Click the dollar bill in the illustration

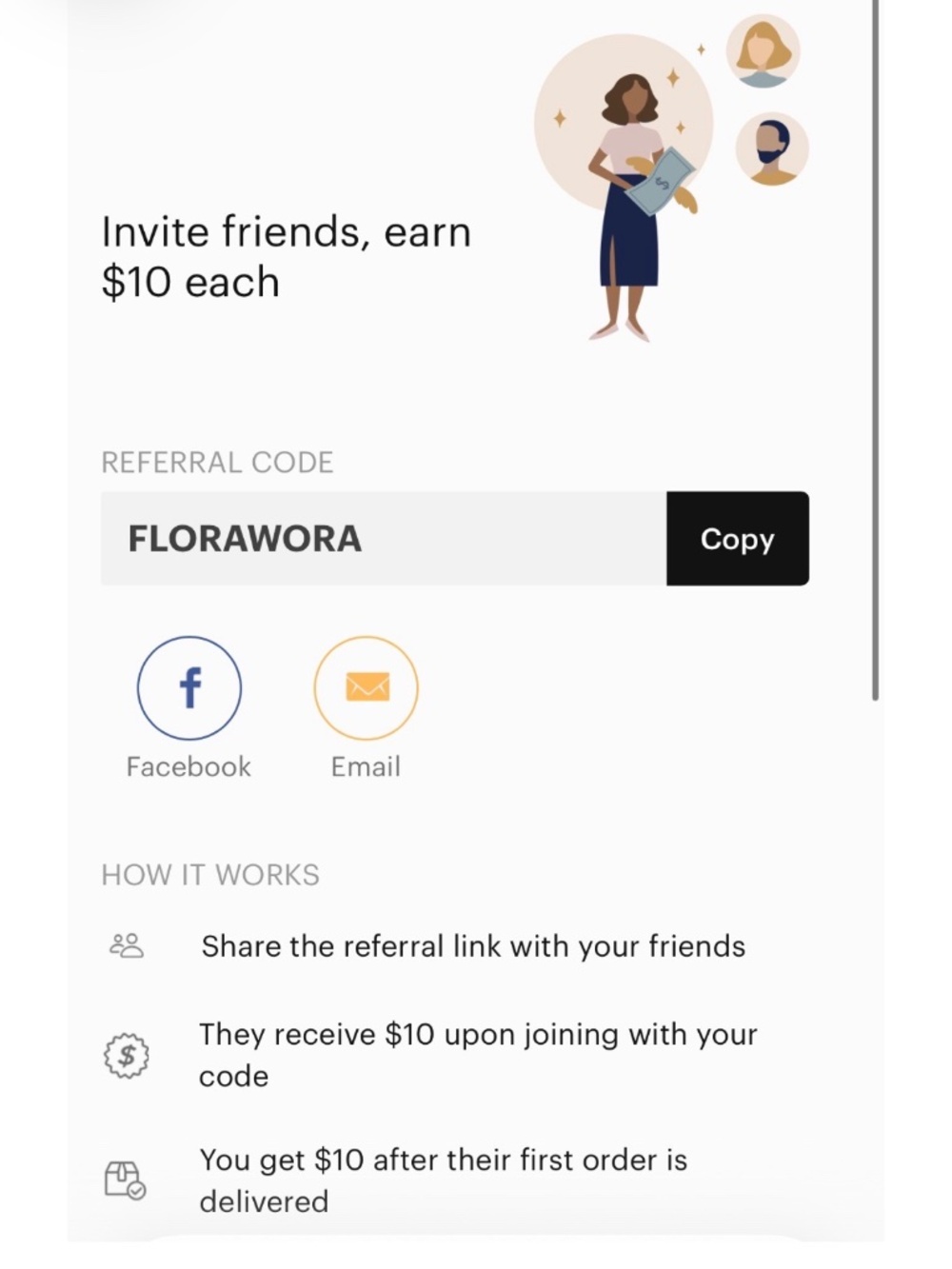662,181
